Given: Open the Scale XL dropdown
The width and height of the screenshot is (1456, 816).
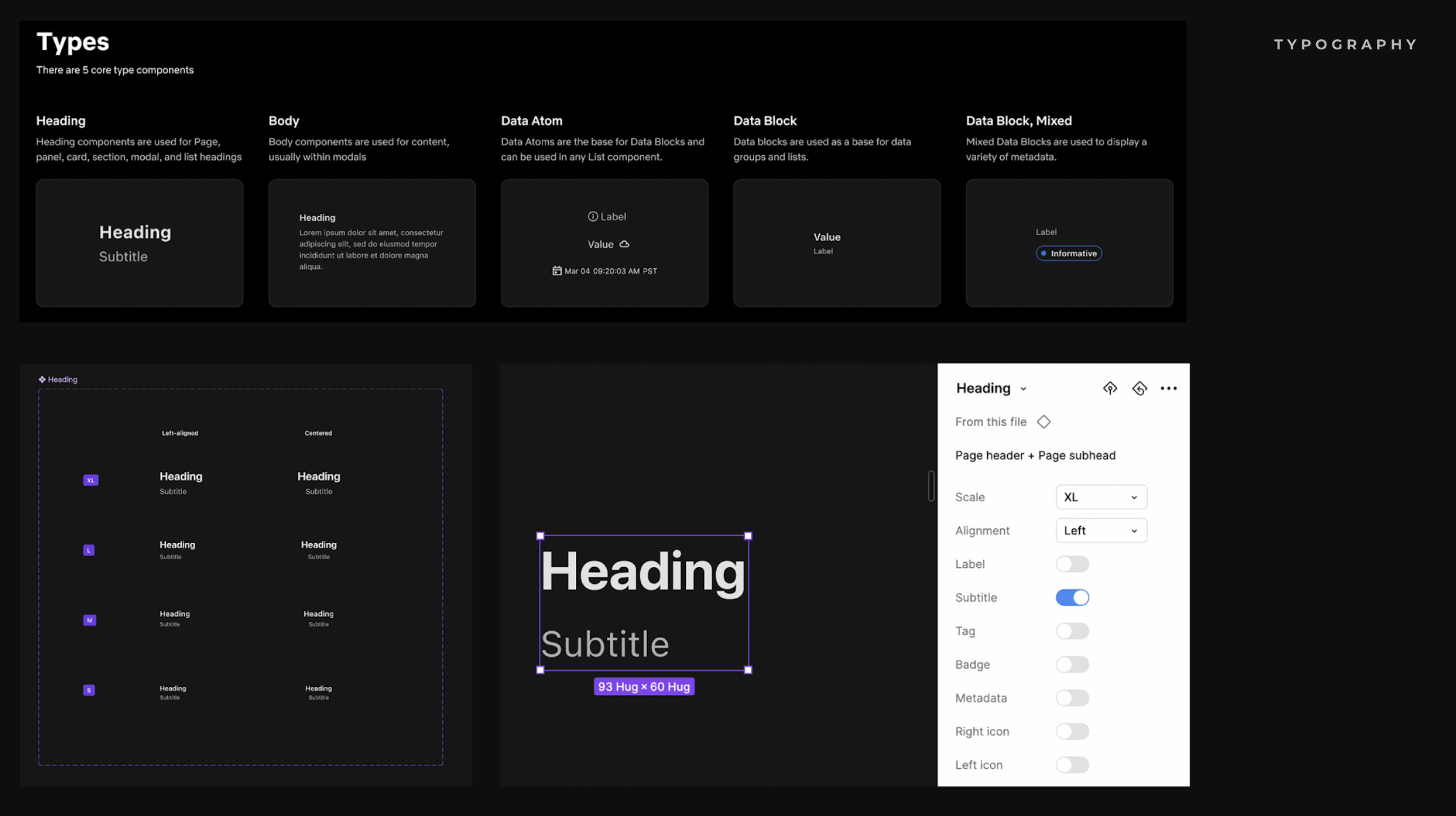Looking at the screenshot, I should [1100, 497].
